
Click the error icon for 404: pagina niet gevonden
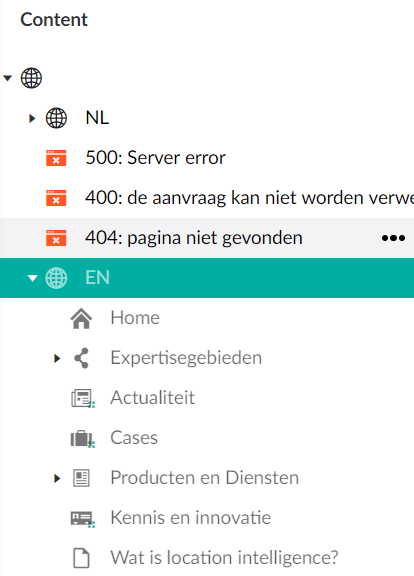point(56,238)
